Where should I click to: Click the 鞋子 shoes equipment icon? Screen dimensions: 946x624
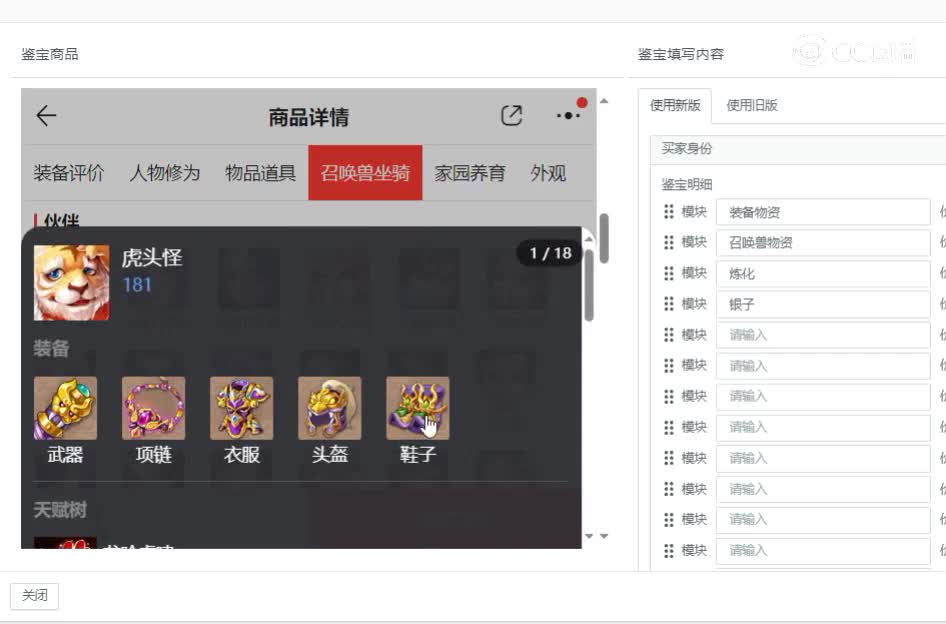coord(417,407)
